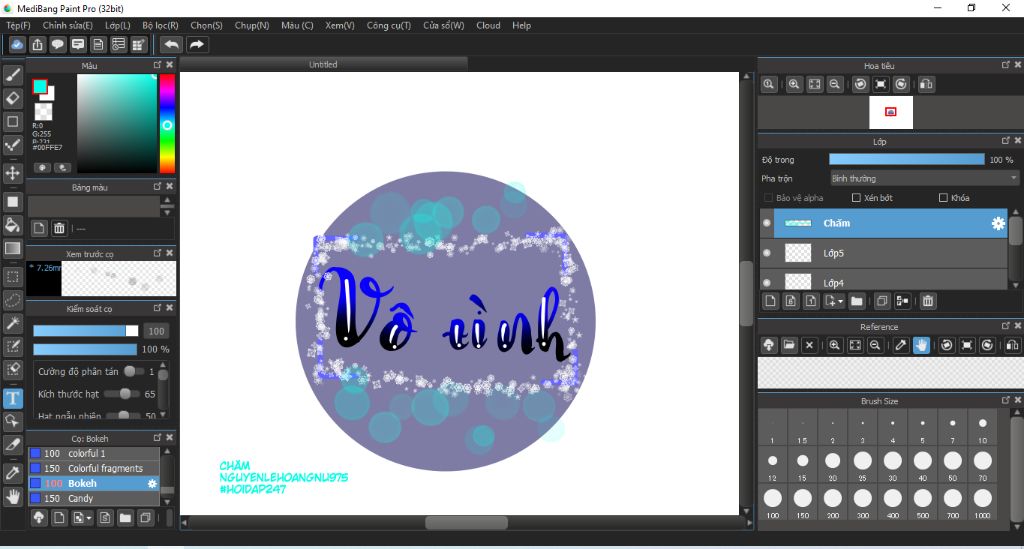This screenshot has height=549, width=1024.
Task: Select the Eraser tool
Action: (12, 98)
